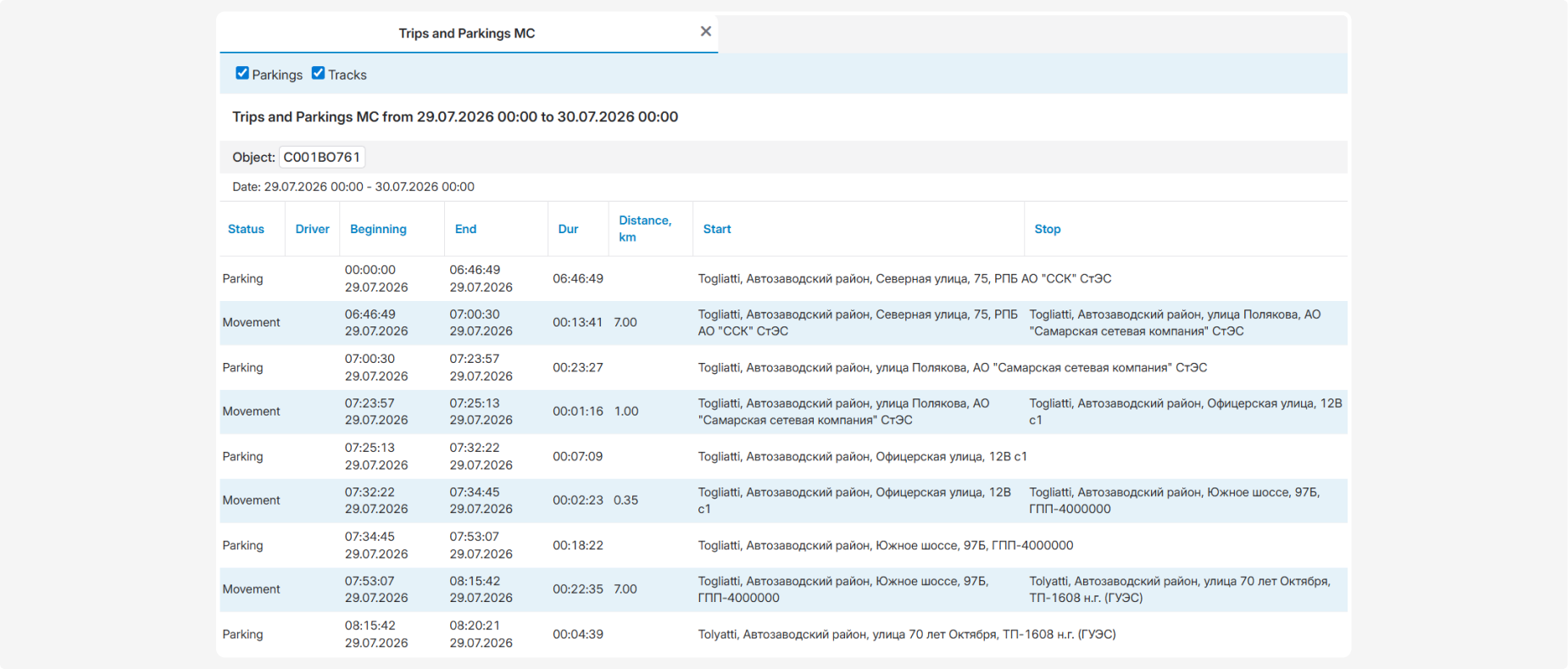This screenshot has width=1568, height=669.
Task: Sort by End column header
Action: (x=465, y=229)
